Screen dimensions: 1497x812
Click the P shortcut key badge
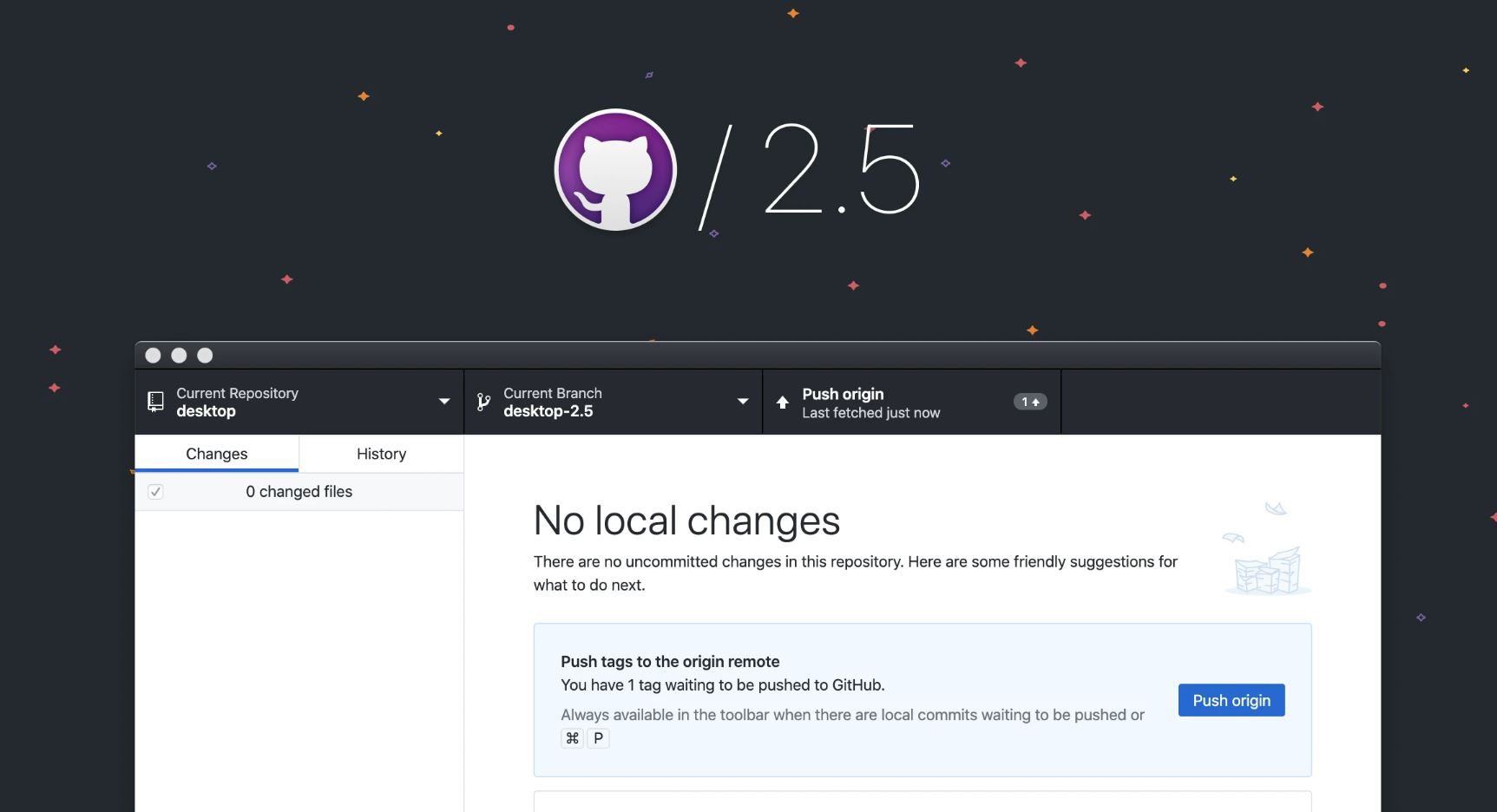point(598,738)
